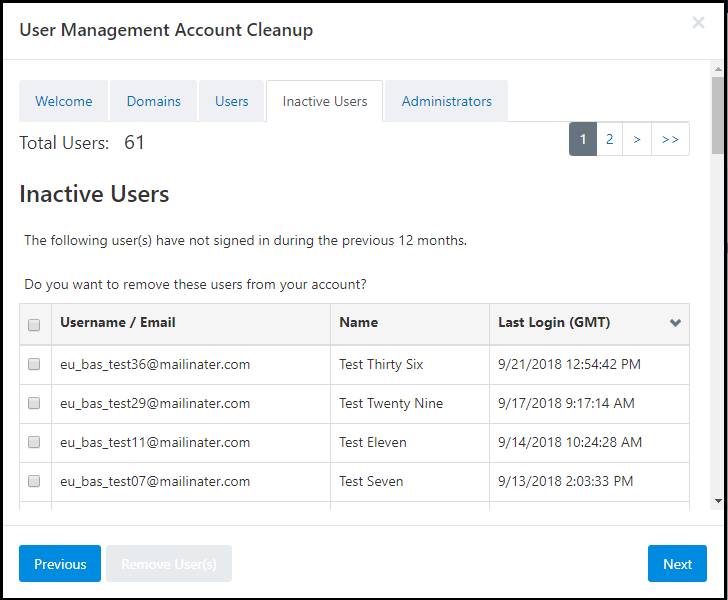
Task: Select the Inactive Users tab
Action: (325, 101)
